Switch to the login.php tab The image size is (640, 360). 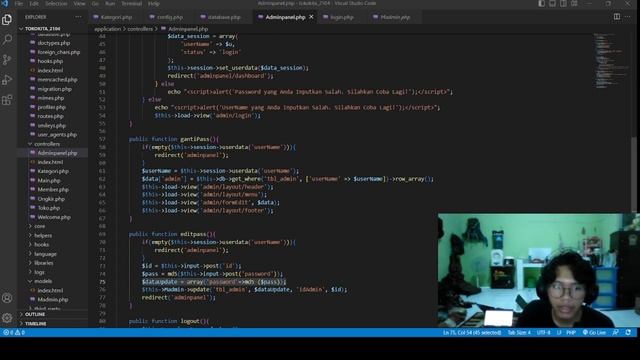pos(341,17)
